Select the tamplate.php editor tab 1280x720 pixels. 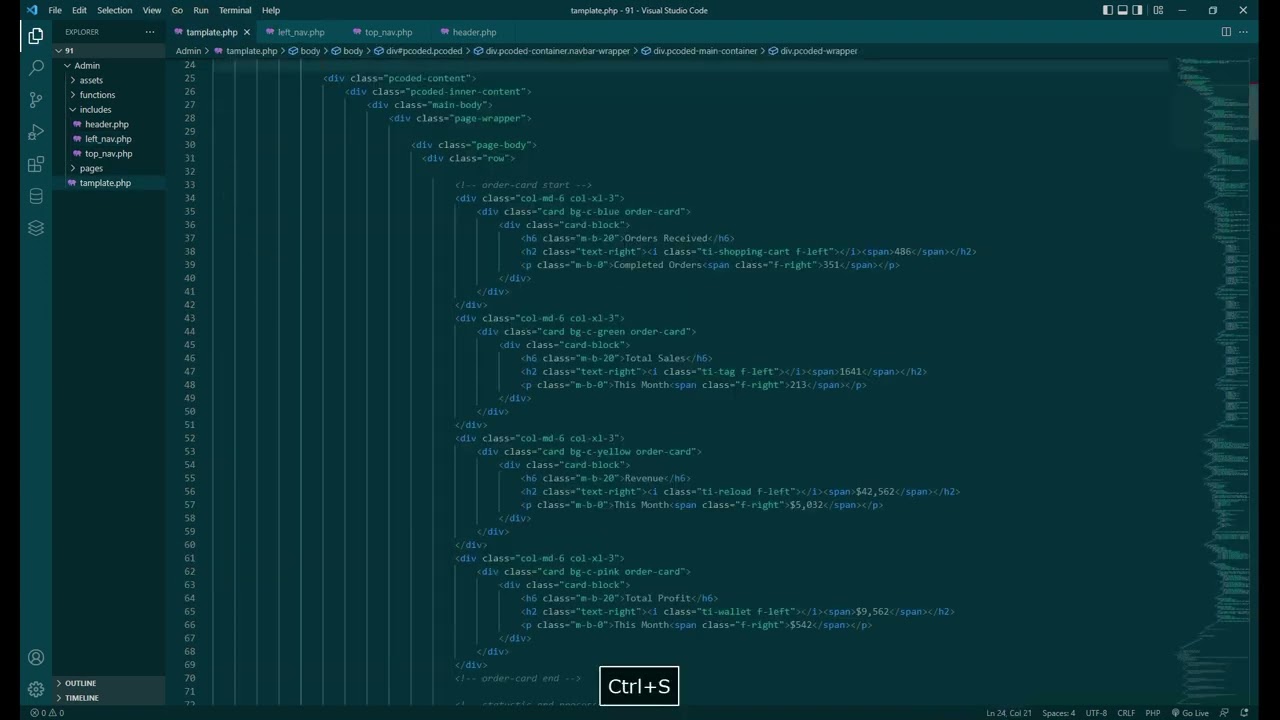(x=211, y=32)
